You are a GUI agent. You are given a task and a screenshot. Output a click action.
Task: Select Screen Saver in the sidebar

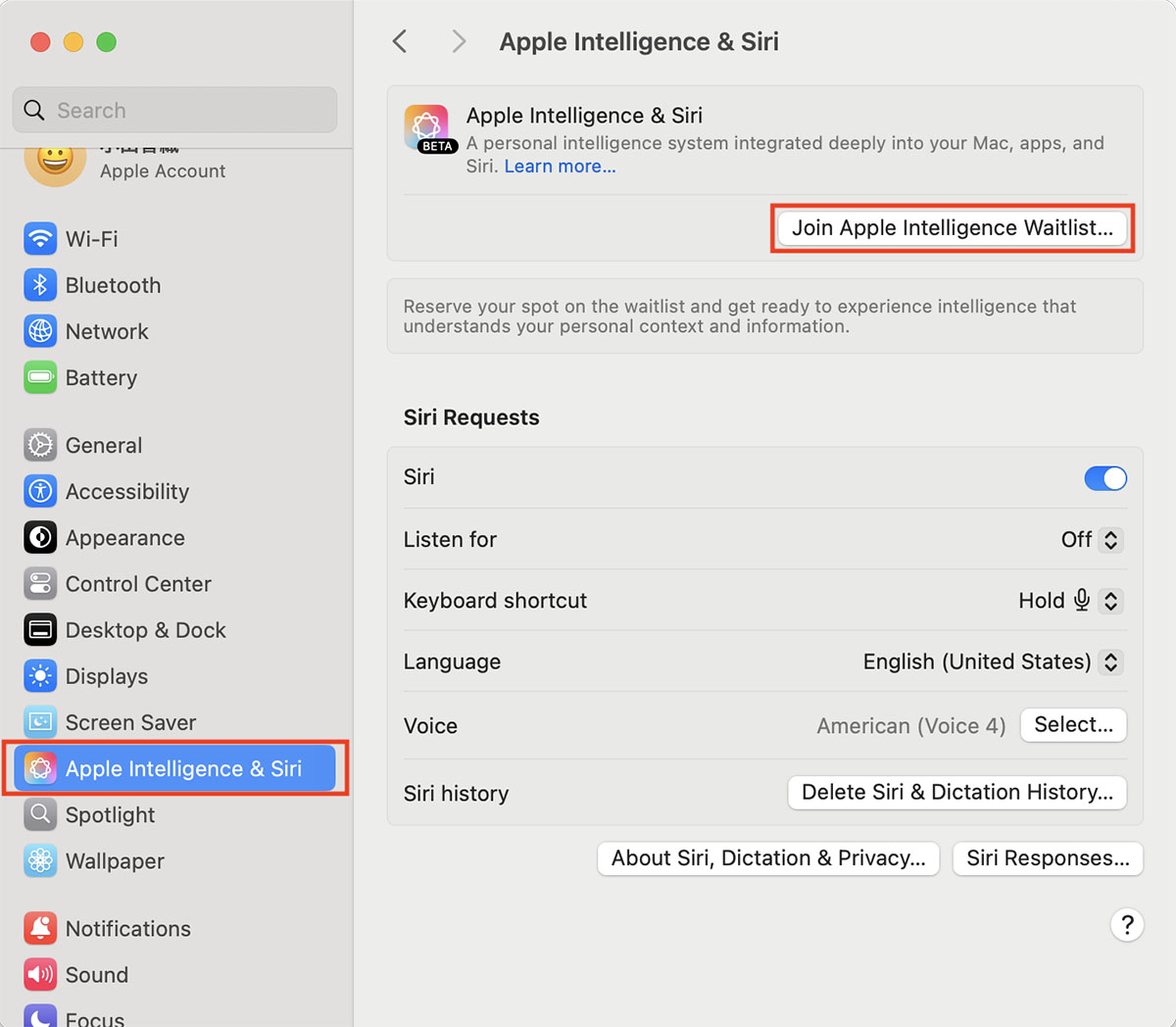coord(176,722)
